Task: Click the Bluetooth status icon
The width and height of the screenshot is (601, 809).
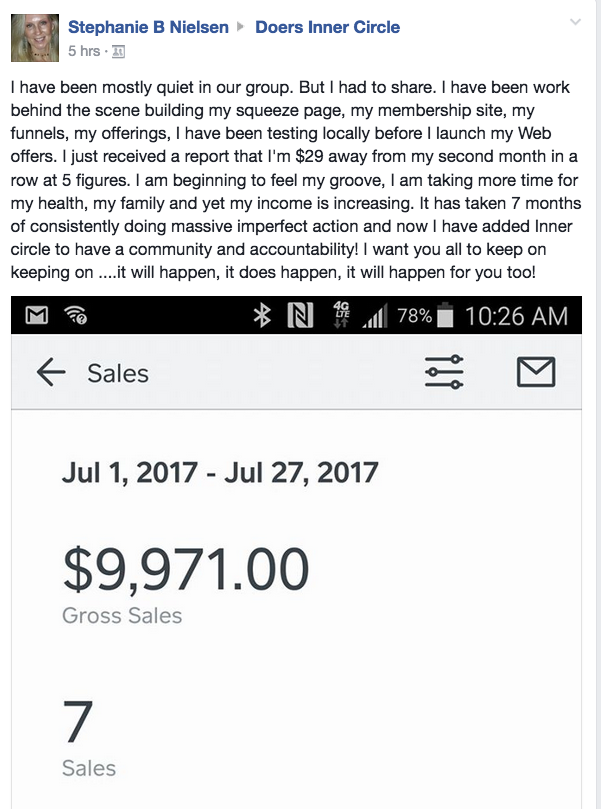Action: pyautogui.click(x=262, y=317)
